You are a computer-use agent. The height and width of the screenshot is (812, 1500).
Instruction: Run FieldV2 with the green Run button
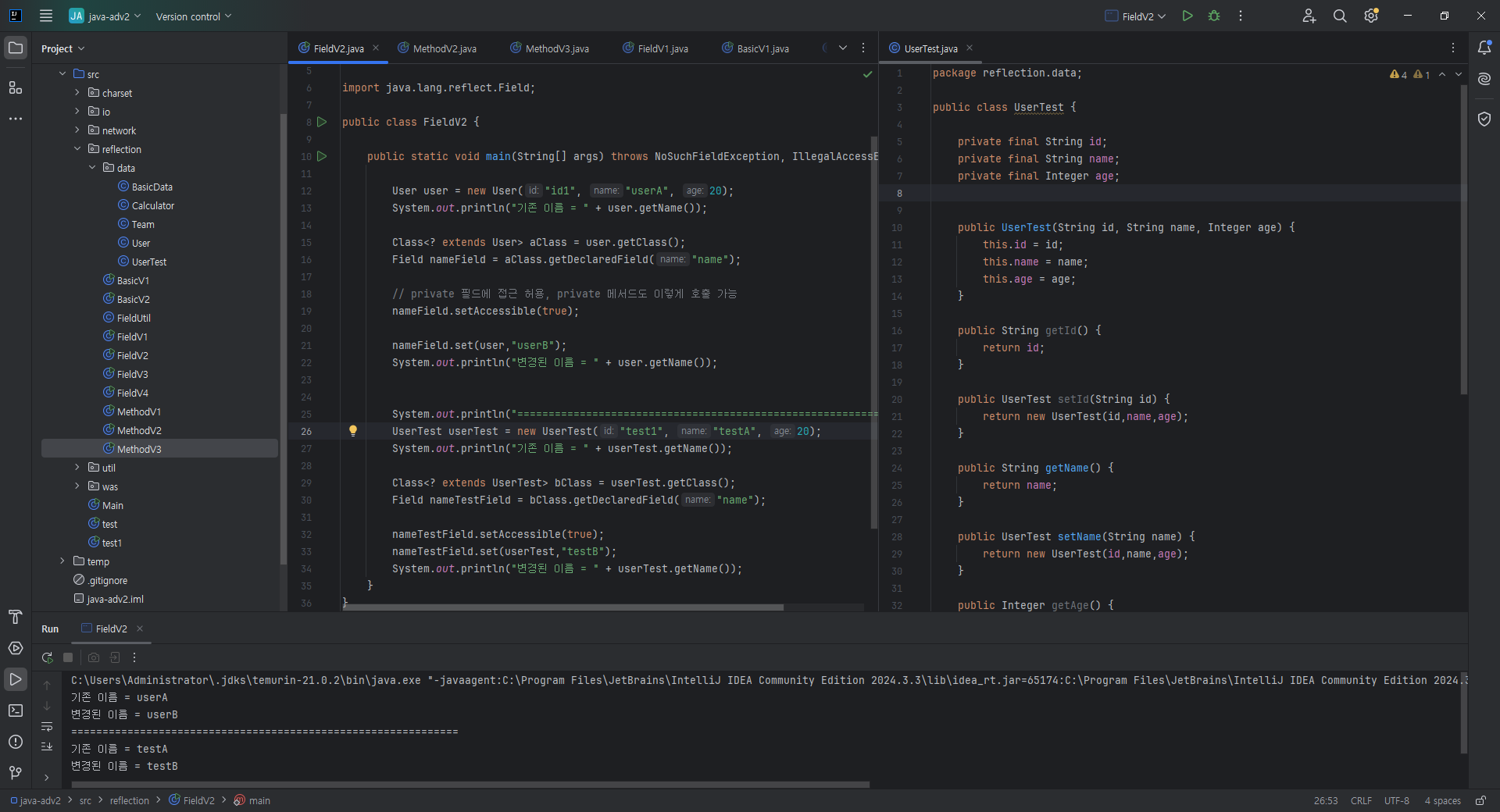click(x=1187, y=16)
